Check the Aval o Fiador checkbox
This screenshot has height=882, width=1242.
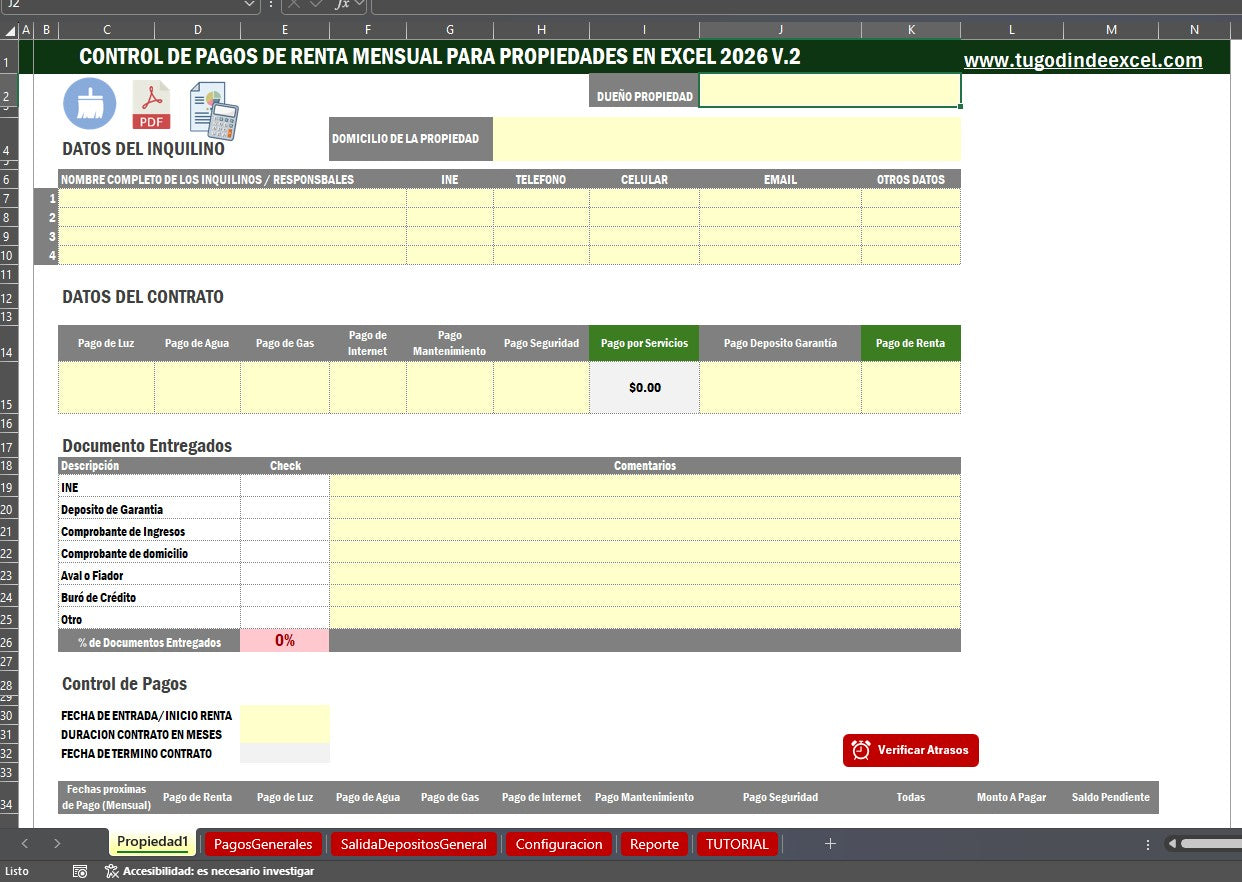pos(285,574)
